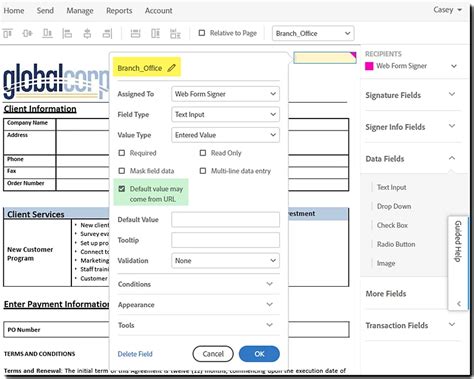Expand Signer Info Fields panel
This screenshot has width=474, height=379.
point(412,127)
